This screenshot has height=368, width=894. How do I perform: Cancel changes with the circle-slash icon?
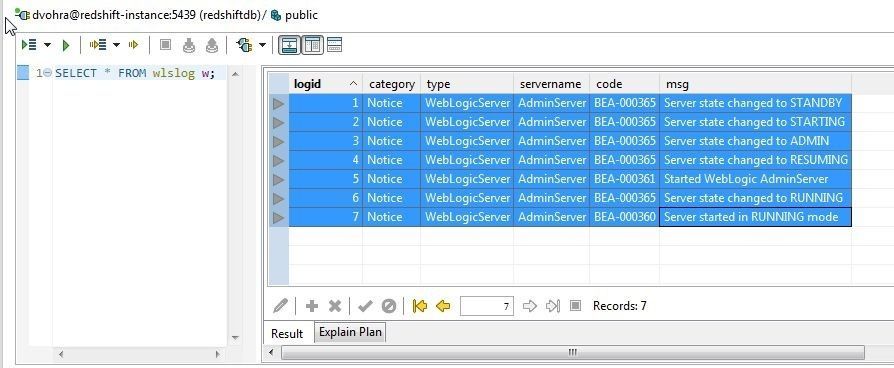click(x=389, y=306)
